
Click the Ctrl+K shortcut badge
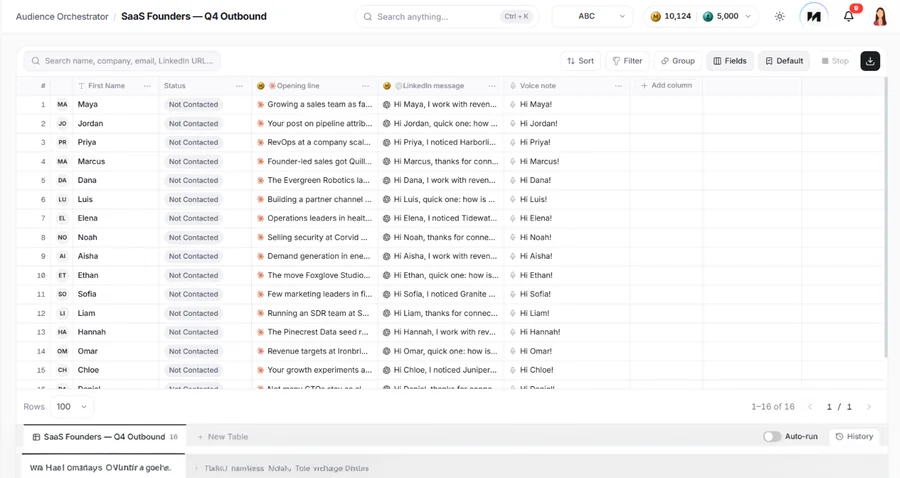pyautogui.click(x=517, y=17)
